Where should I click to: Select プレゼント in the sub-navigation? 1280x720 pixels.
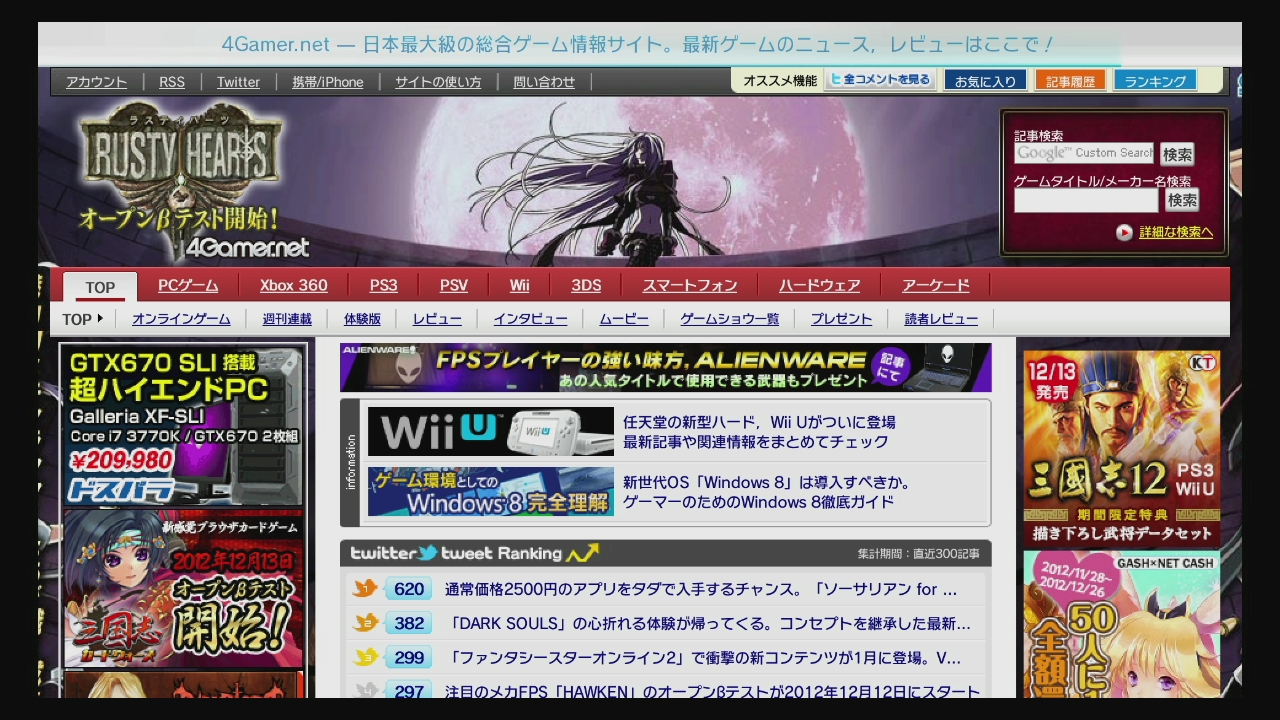[841, 319]
